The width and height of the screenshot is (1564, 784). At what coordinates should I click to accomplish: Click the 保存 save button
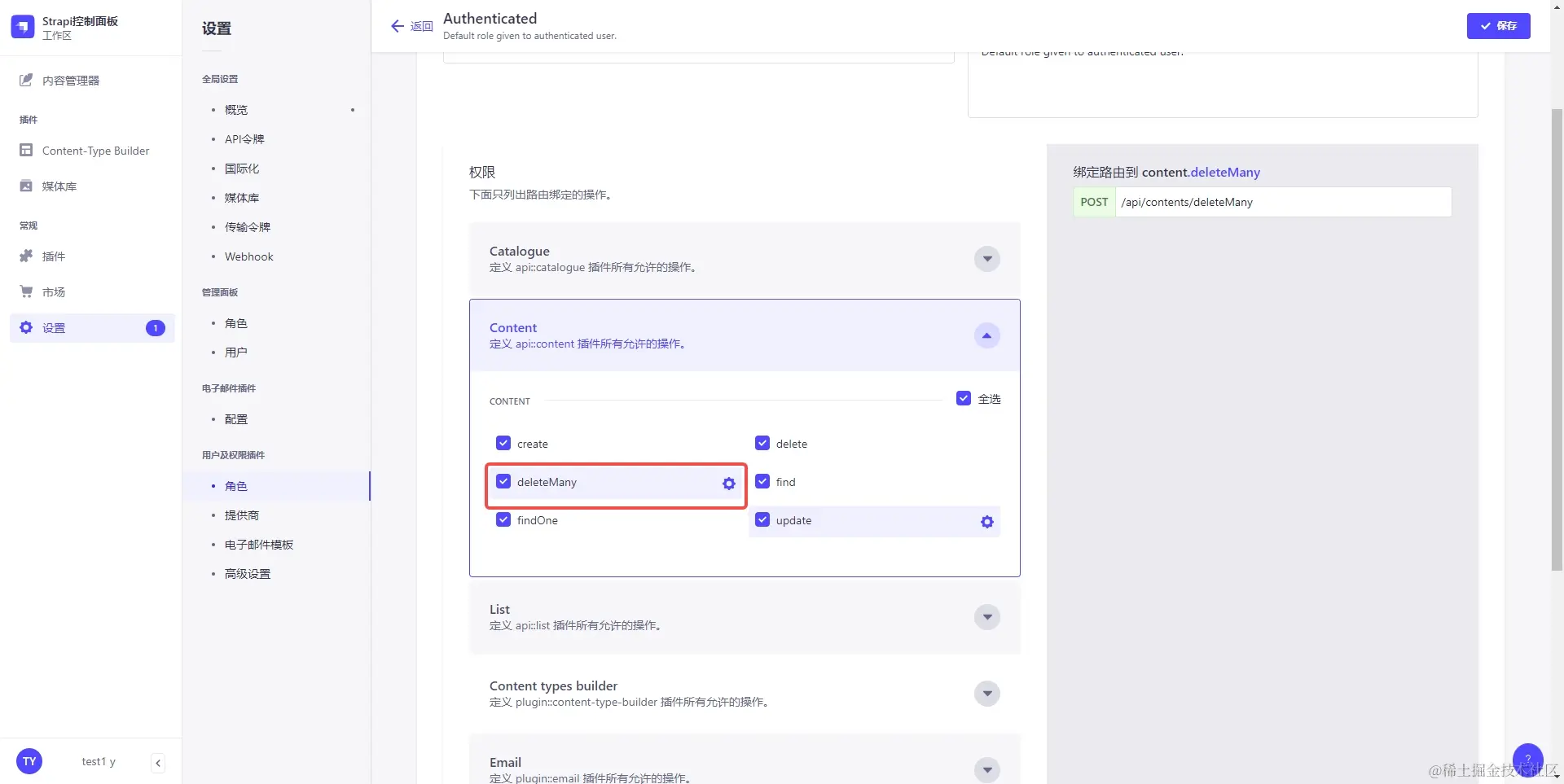pyautogui.click(x=1498, y=26)
